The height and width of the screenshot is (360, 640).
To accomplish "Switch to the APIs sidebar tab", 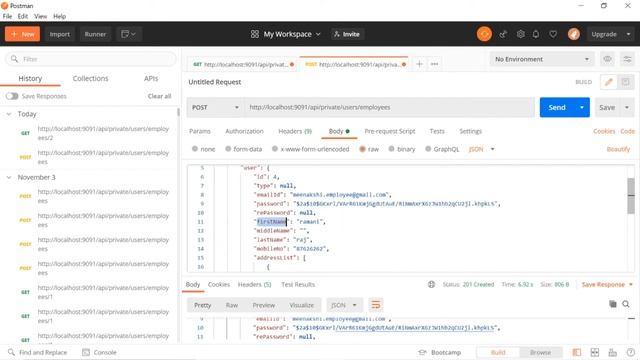I will coord(151,78).
